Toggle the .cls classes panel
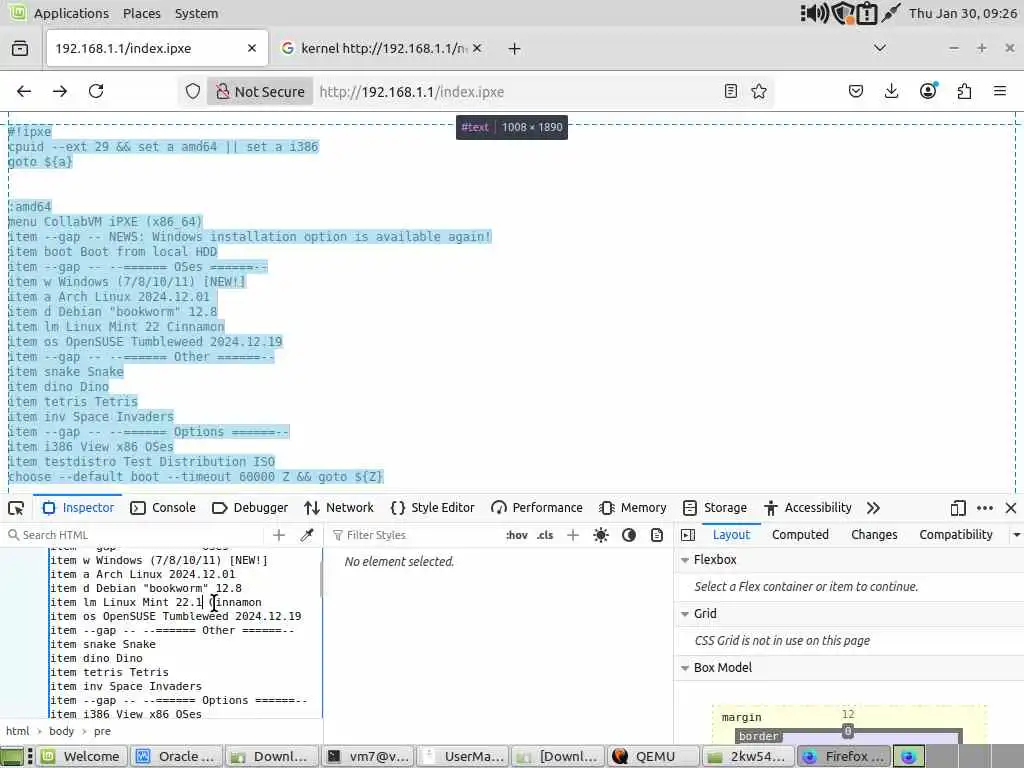Viewport: 1024px width, 768px height. pos(545,535)
